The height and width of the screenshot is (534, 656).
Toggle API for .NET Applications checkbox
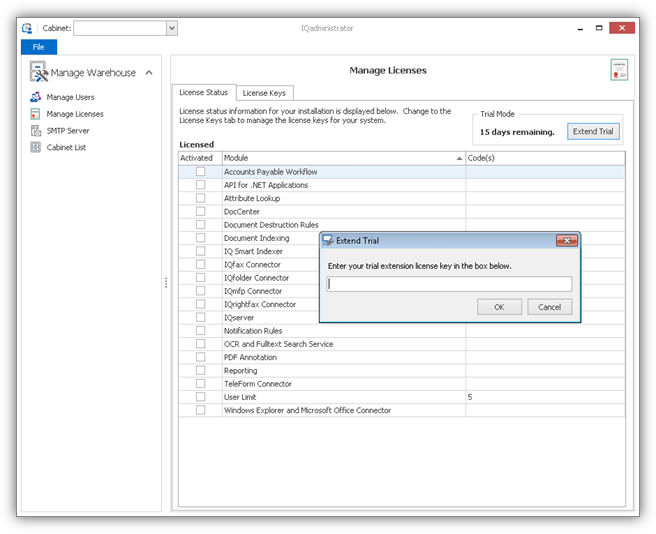tap(201, 185)
